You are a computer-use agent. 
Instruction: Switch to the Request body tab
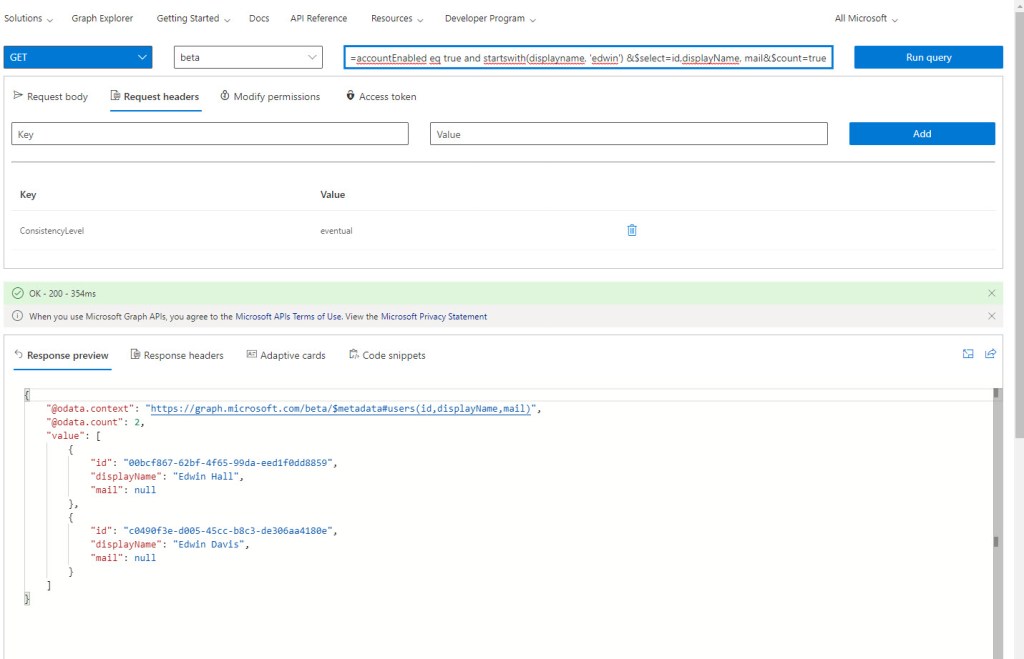click(51, 97)
